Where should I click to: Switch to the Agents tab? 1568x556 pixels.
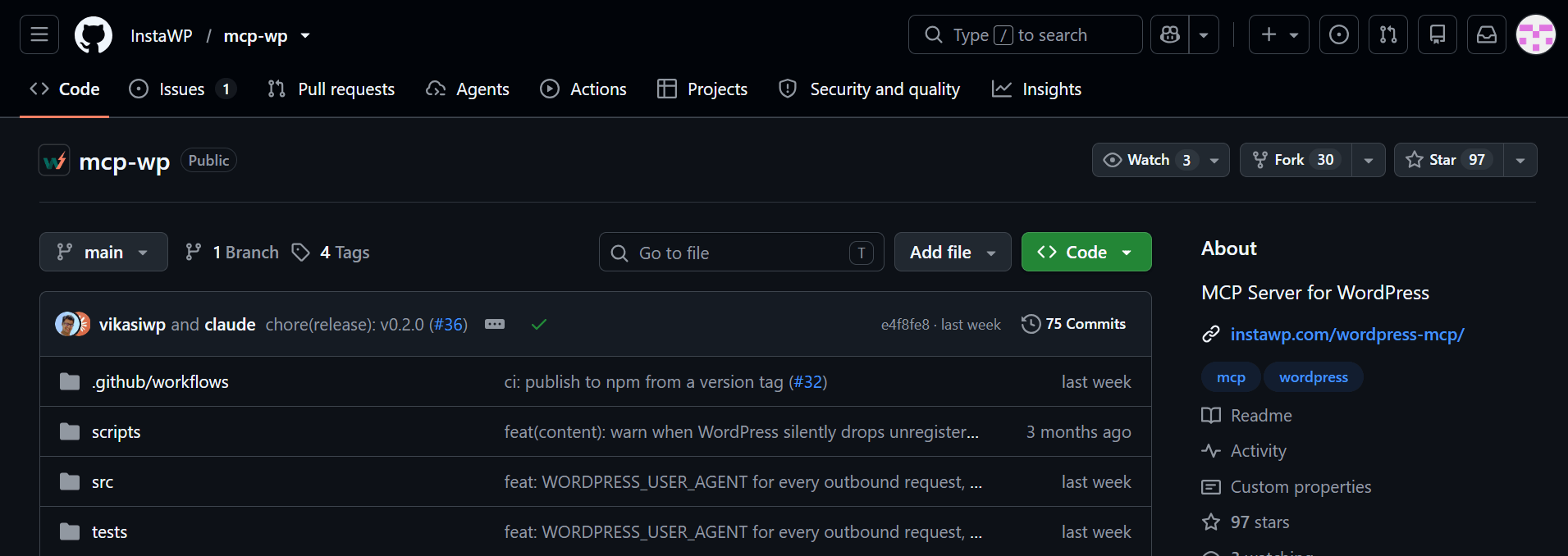[468, 89]
